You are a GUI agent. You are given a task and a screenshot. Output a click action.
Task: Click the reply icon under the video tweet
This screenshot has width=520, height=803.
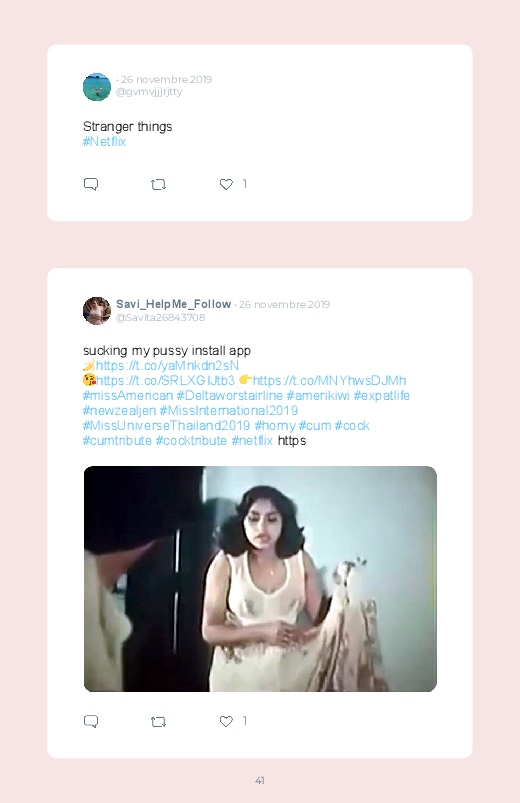point(91,721)
